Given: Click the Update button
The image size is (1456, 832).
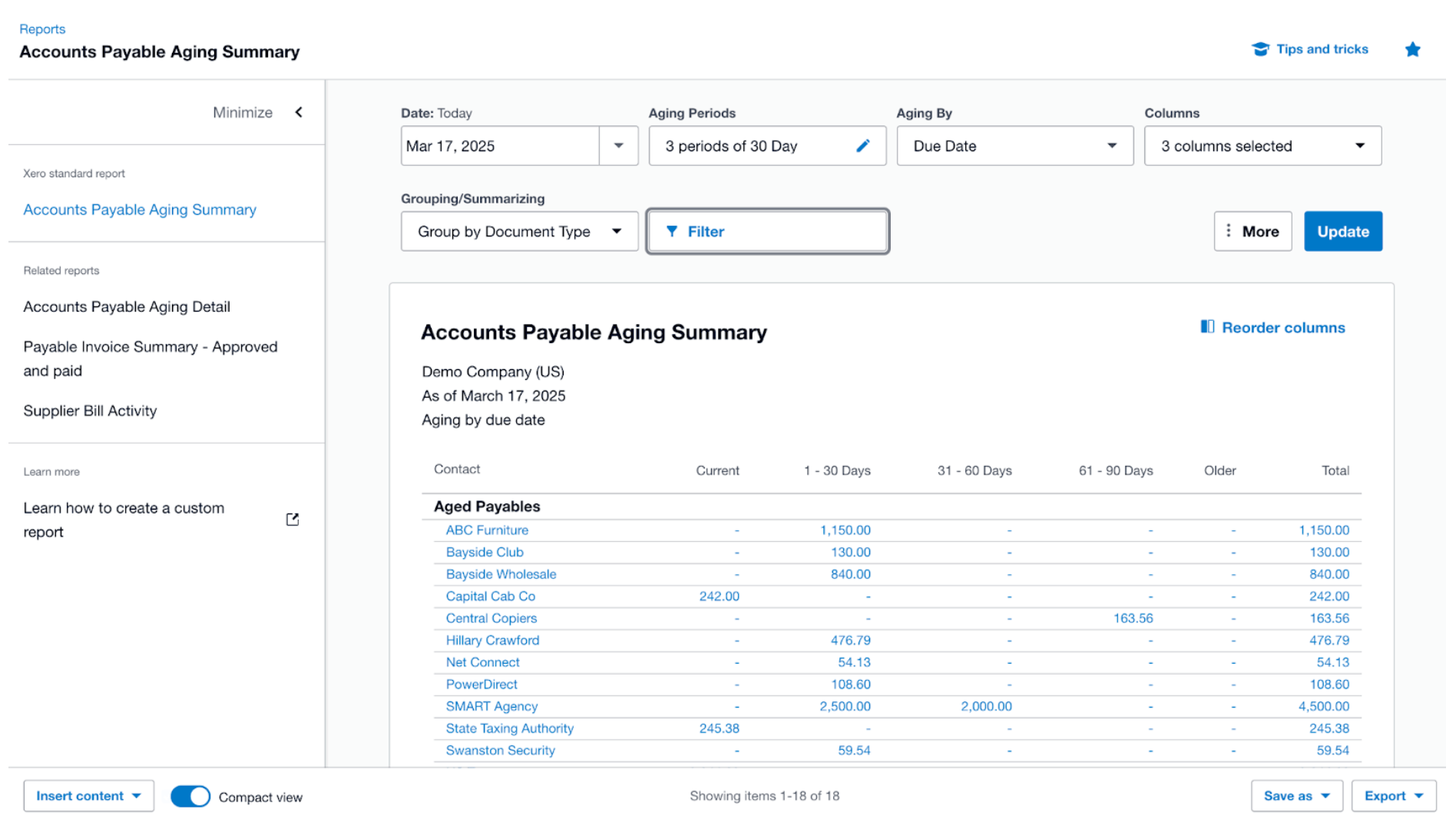Looking at the screenshot, I should (1342, 231).
